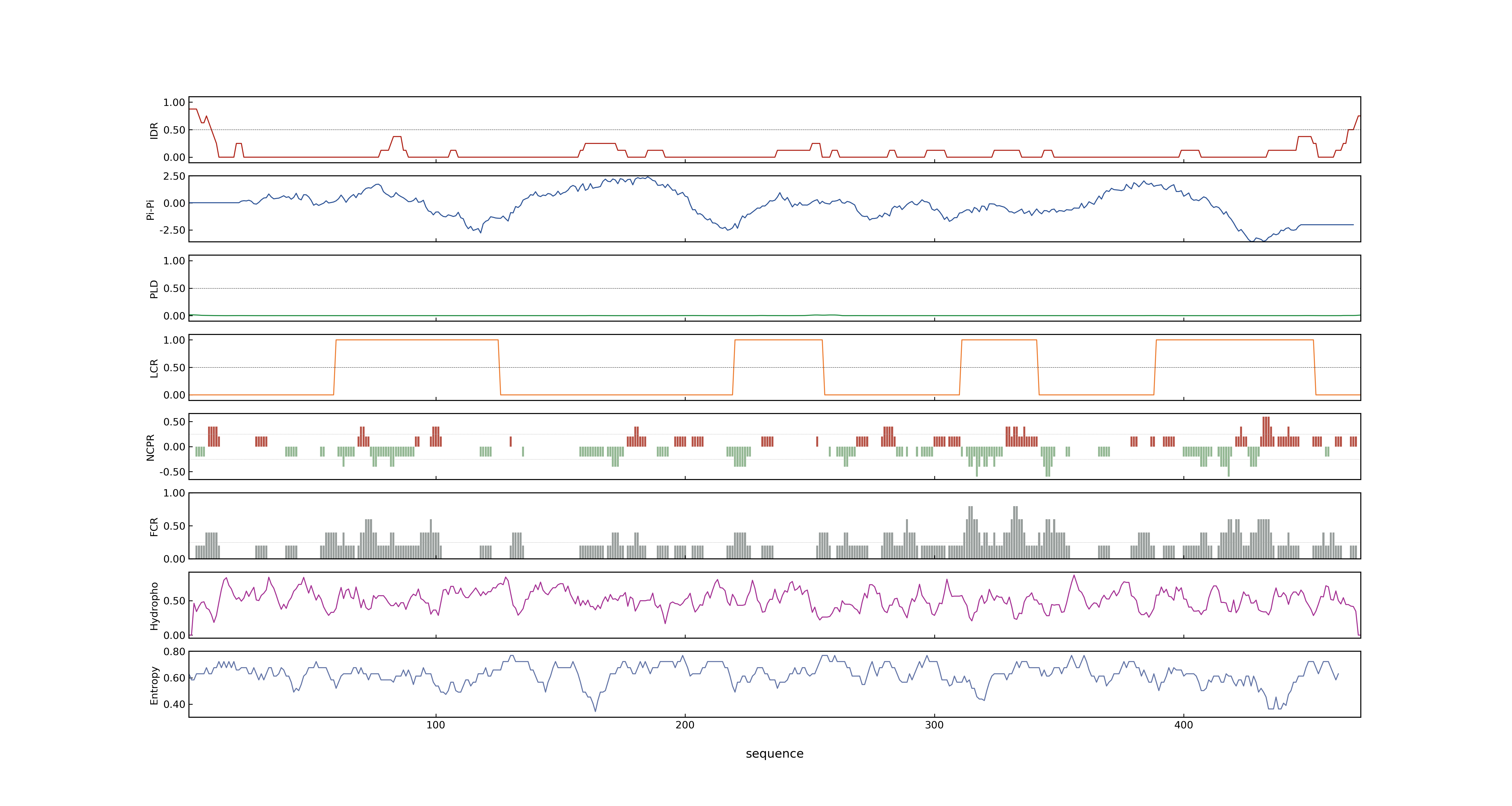Screen dimensions: 1512x806
Task: Click the IDR curve's initial peak at sequence start
Action: [x=193, y=109]
